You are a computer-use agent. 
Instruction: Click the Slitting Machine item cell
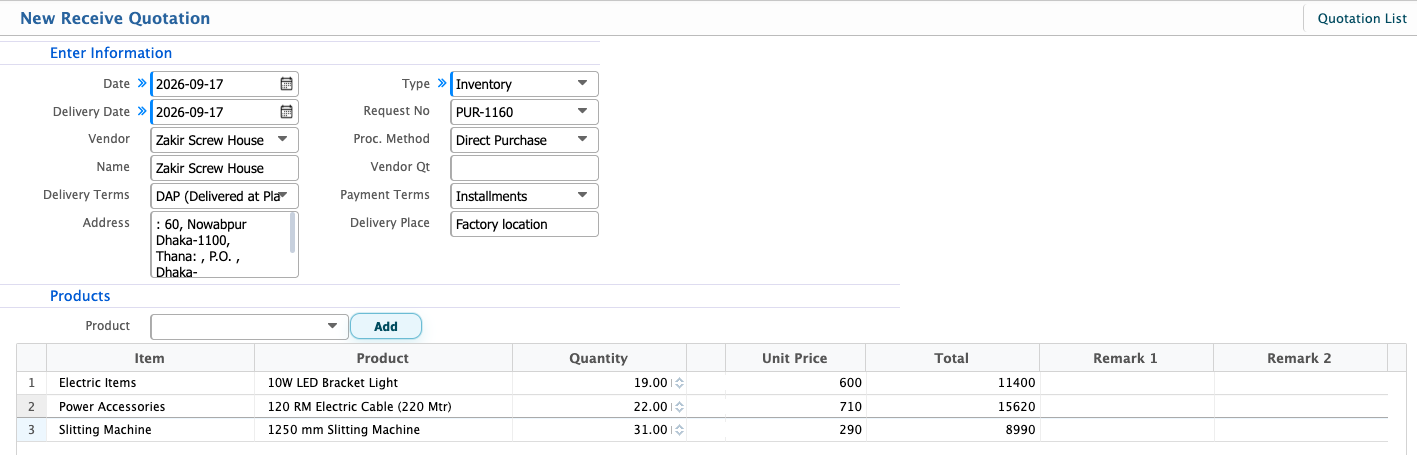150,430
